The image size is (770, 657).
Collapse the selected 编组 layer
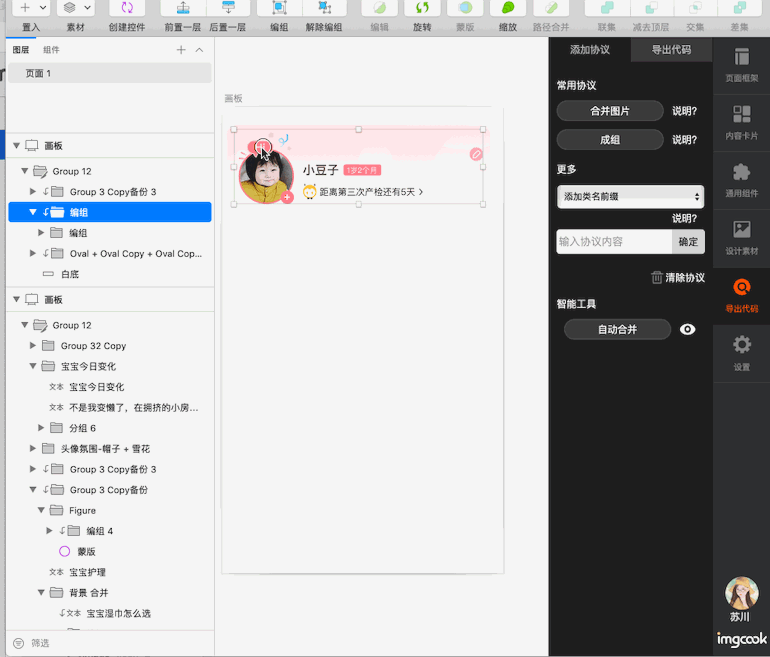pyautogui.click(x=33, y=212)
